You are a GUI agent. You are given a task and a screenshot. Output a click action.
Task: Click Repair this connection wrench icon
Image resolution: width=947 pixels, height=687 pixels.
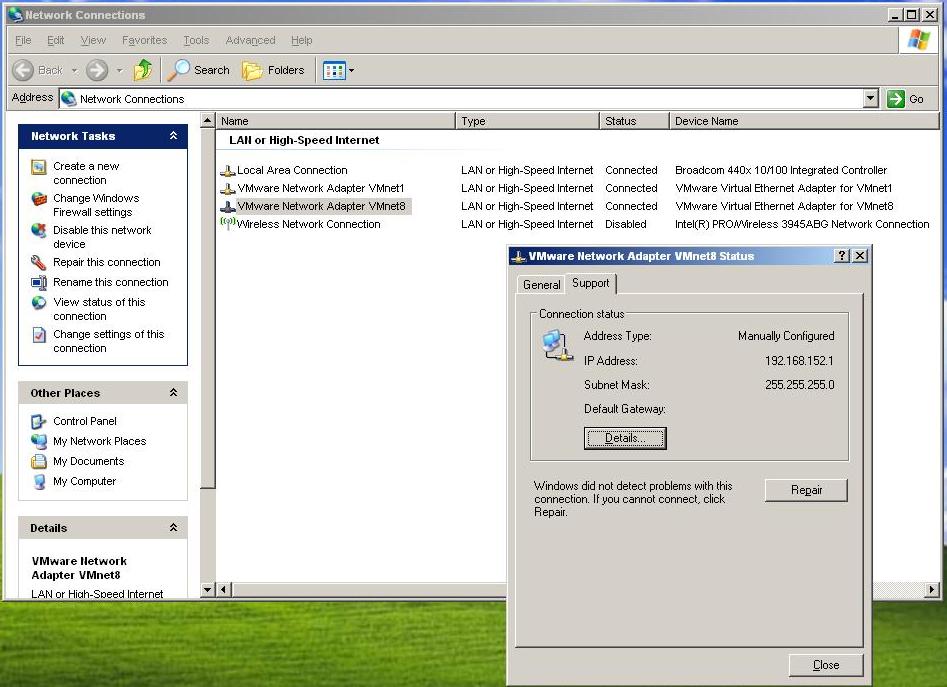tap(39, 263)
